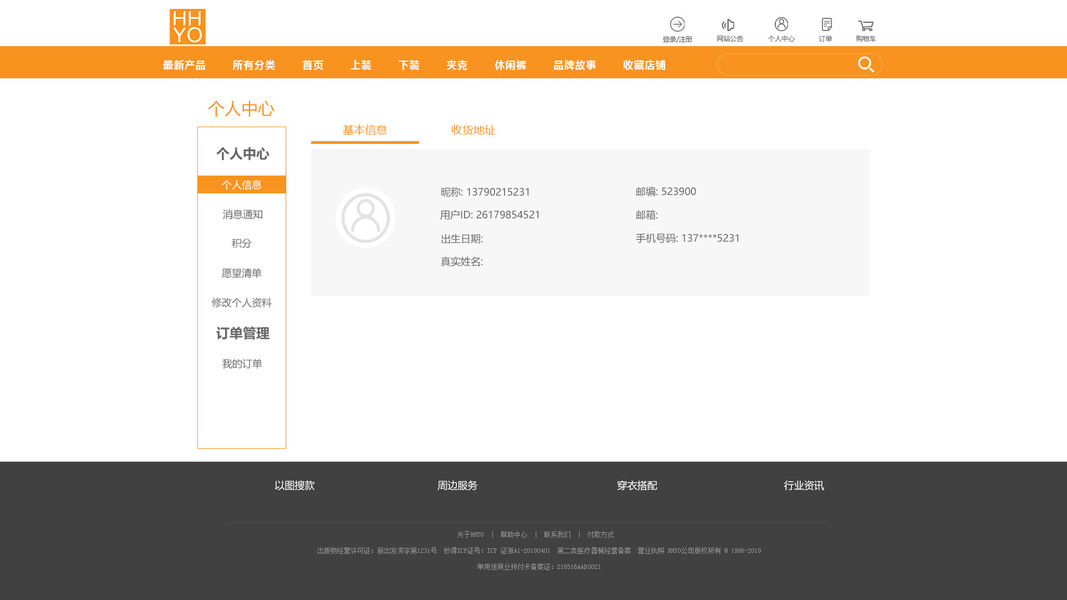Open the 休闲裤 category
Screen dimensions: 1067x600
(x=510, y=65)
